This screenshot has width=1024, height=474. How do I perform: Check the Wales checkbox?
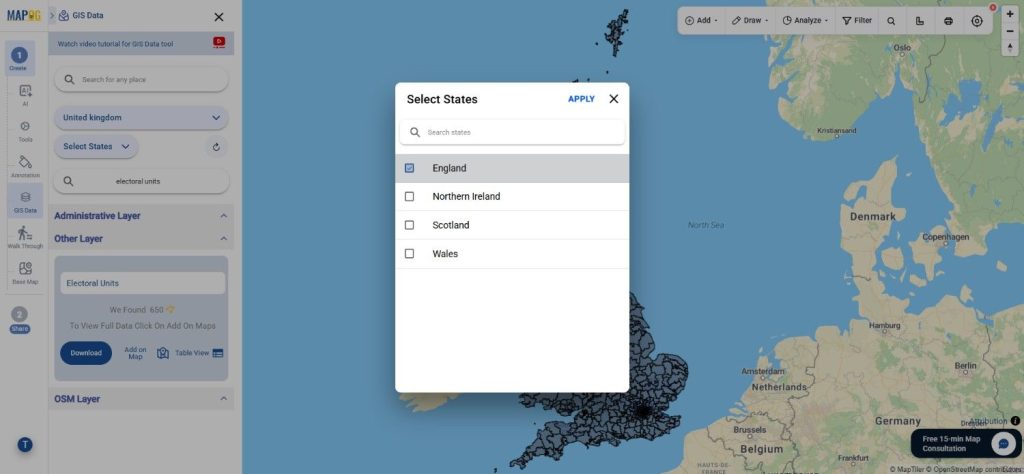click(x=409, y=254)
